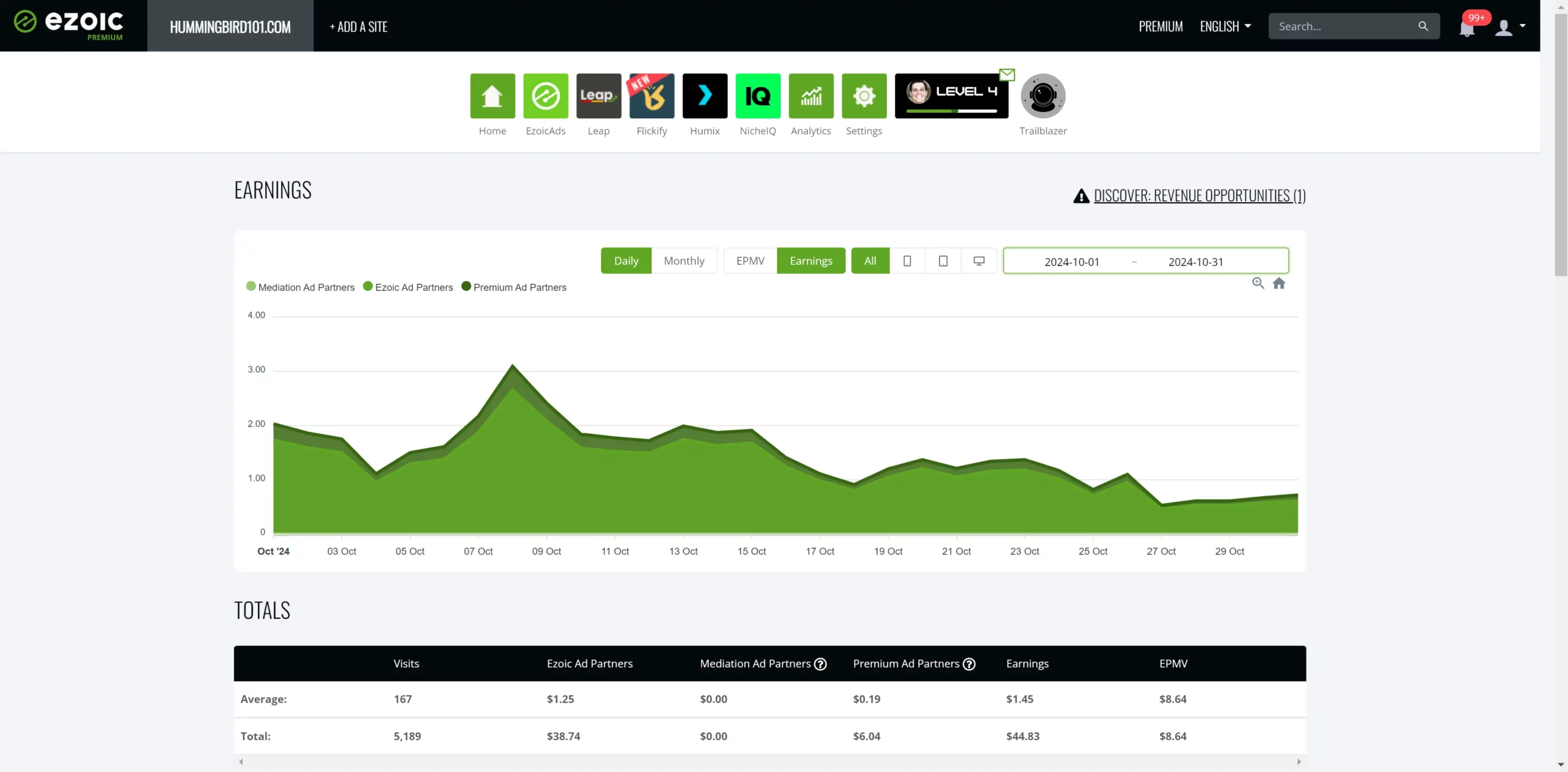This screenshot has height=772, width=1568.
Task: Open the notifications bell
Action: click(1467, 28)
